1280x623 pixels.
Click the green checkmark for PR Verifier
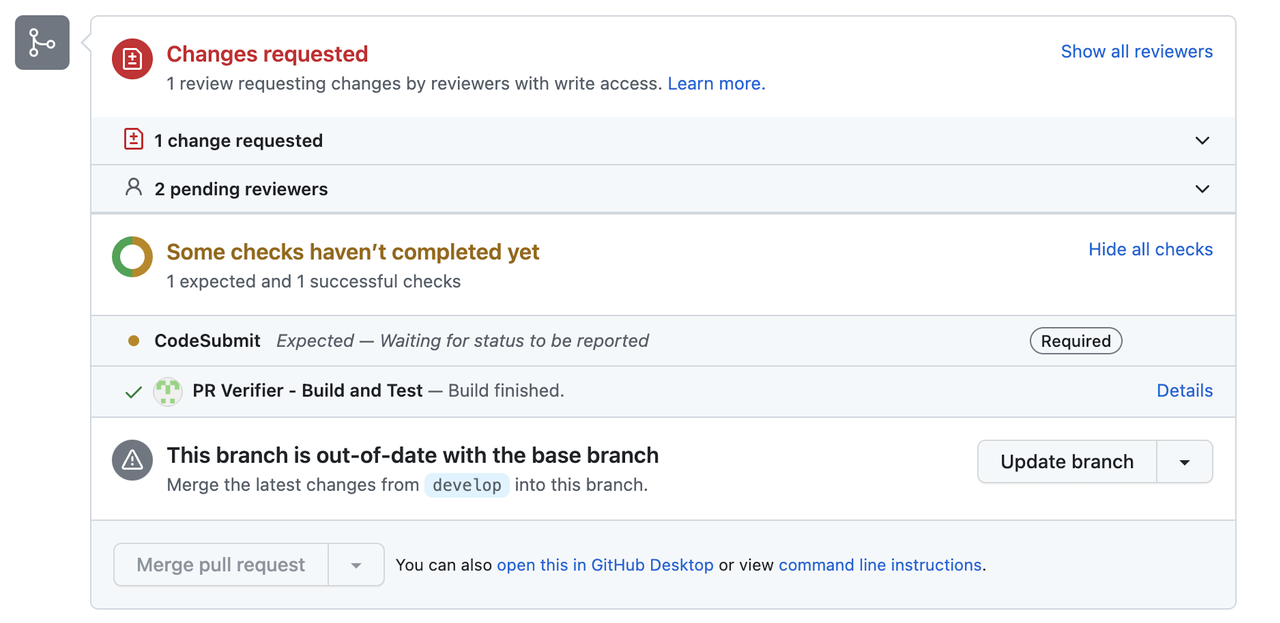[133, 392]
